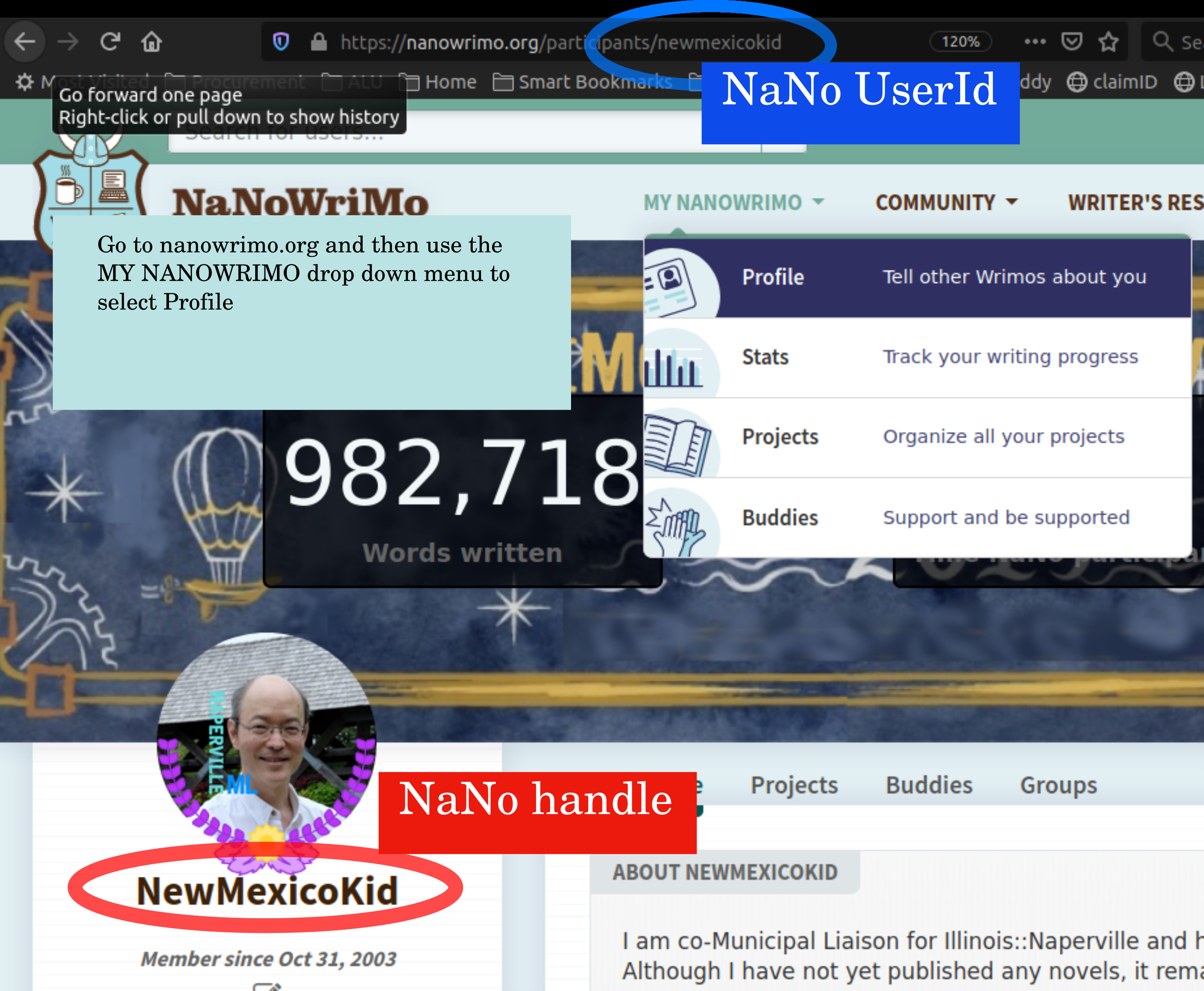The width and height of the screenshot is (1204, 991).
Task: Click the 'Words written' label
Action: click(462, 553)
